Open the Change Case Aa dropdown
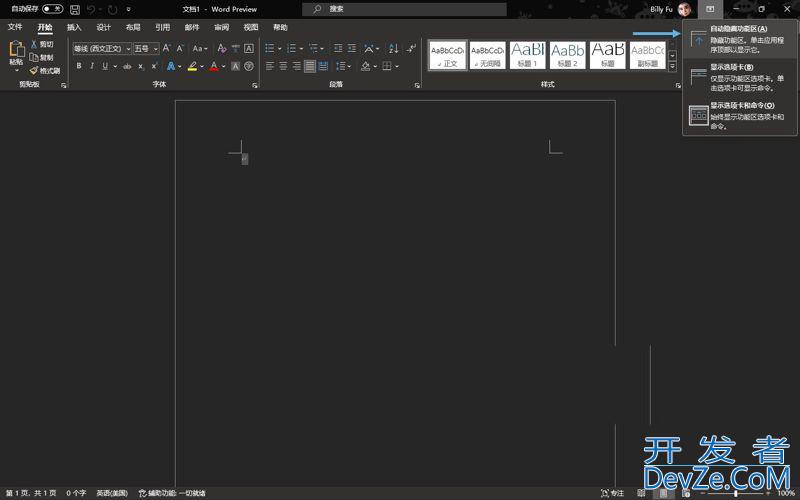 point(200,48)
